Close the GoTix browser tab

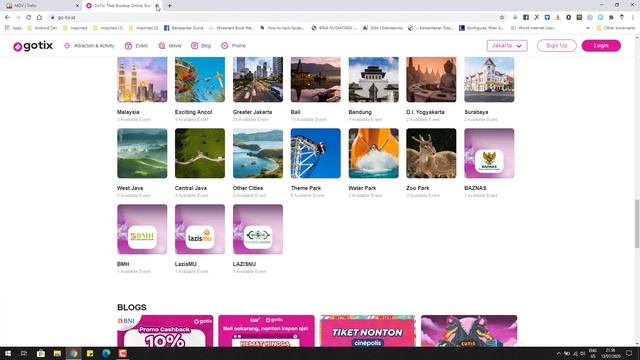[x=157, y=6]
